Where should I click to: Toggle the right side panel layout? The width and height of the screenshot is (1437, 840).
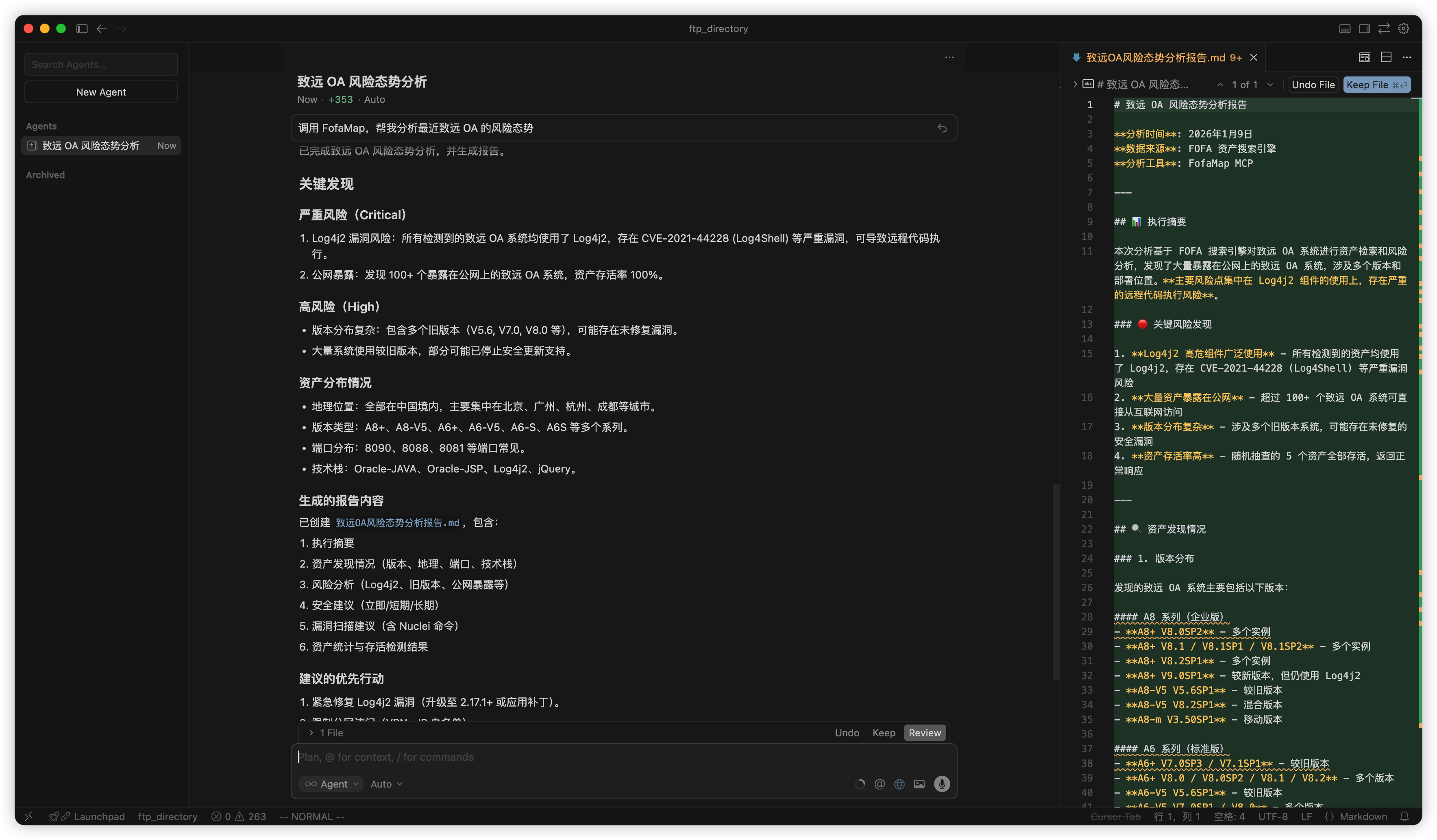(x=1364, y=28)
